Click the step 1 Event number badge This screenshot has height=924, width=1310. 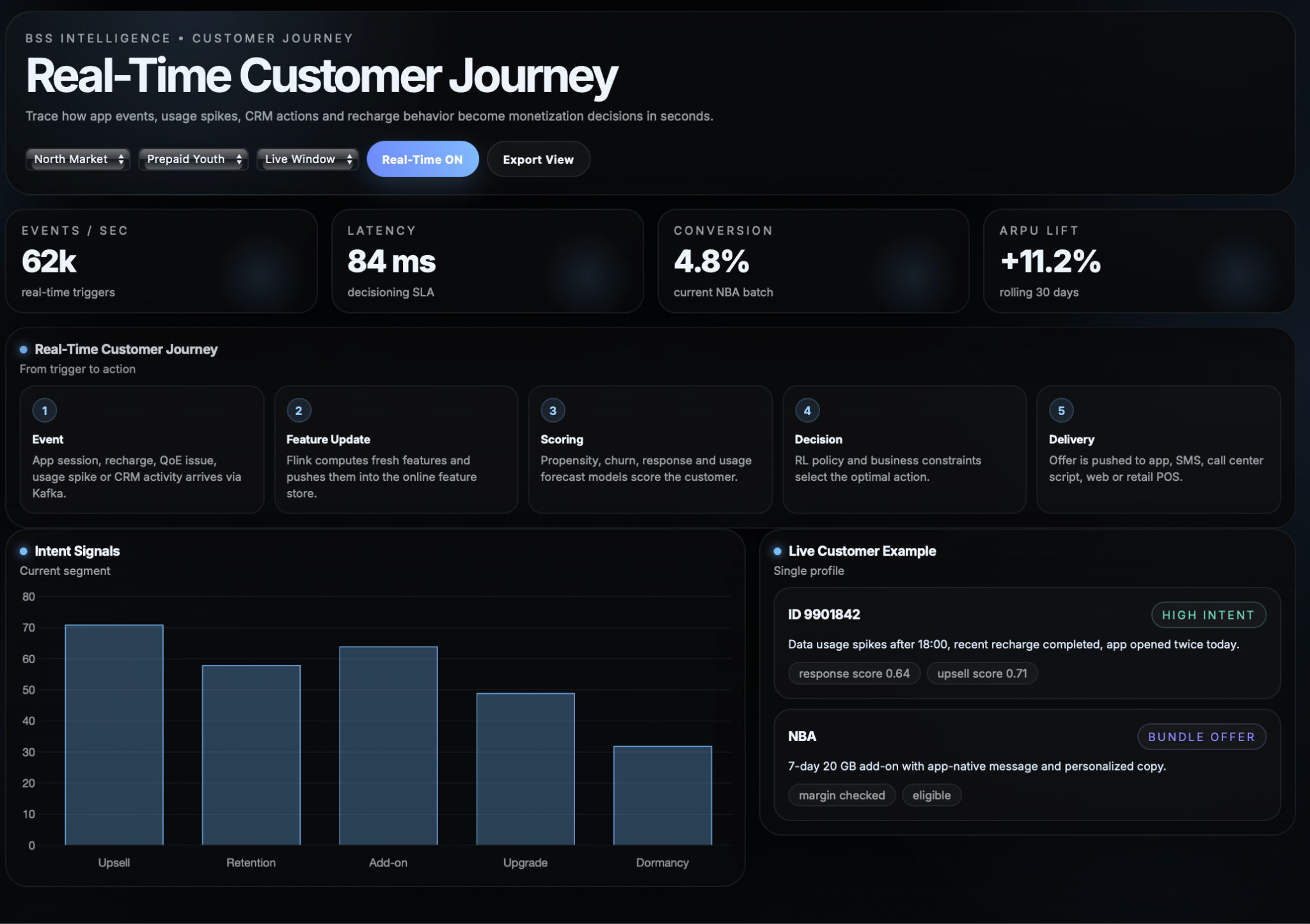[45, 411]
